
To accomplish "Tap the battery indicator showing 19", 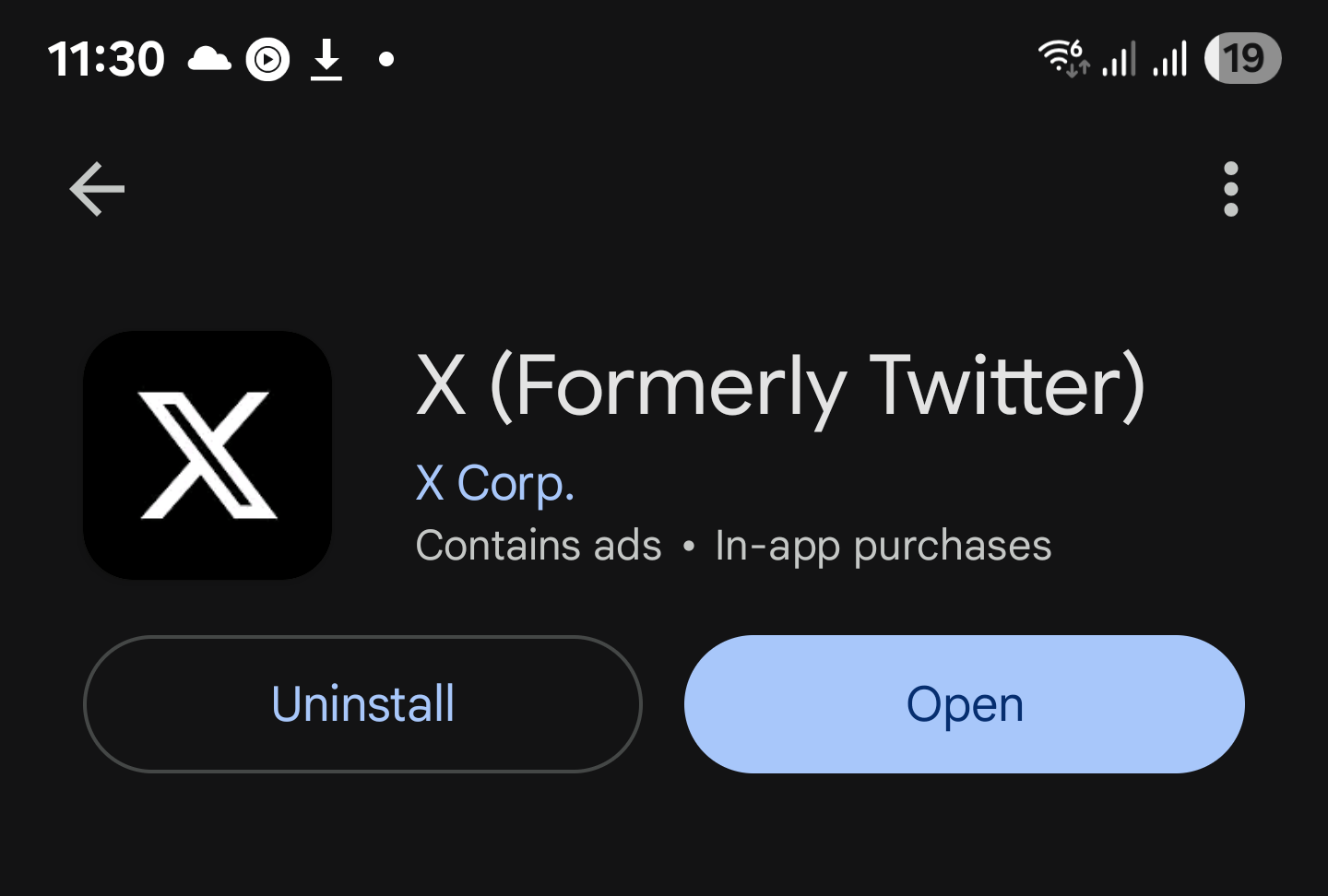I will (x=1242, y=58).
